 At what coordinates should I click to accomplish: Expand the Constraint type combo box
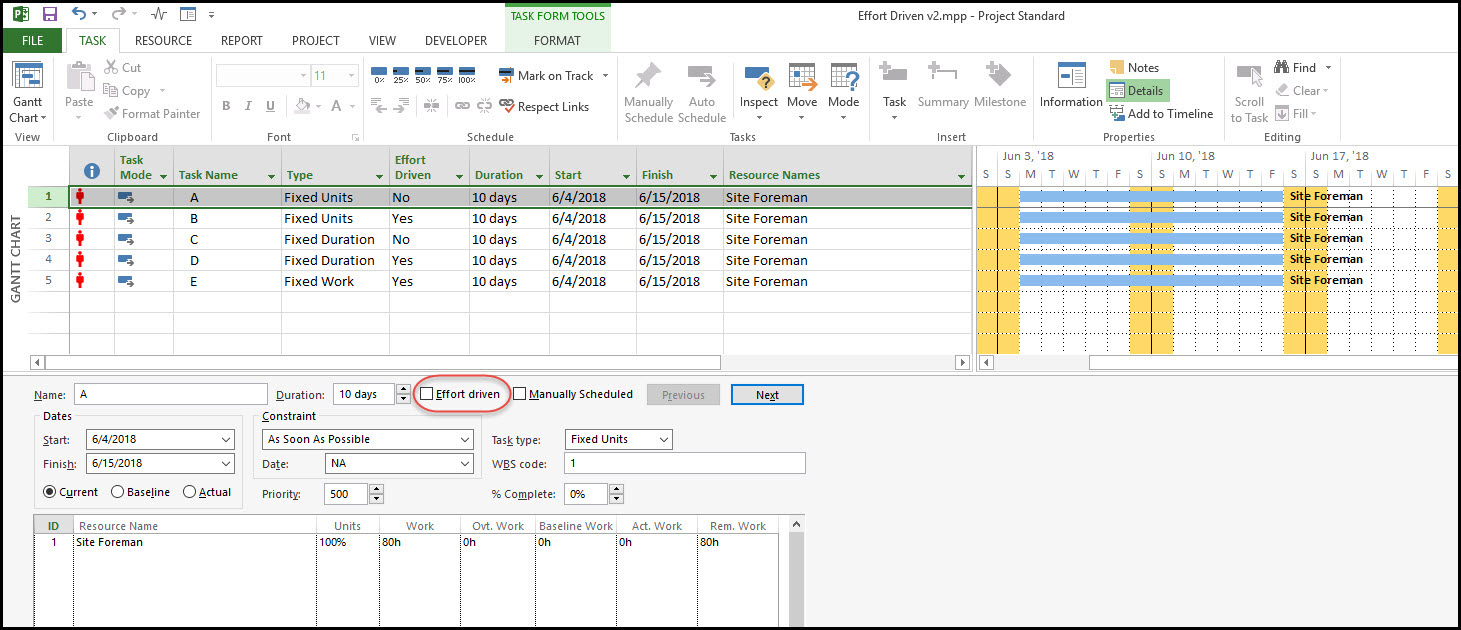pyautogui.click(x=465, y=439)
